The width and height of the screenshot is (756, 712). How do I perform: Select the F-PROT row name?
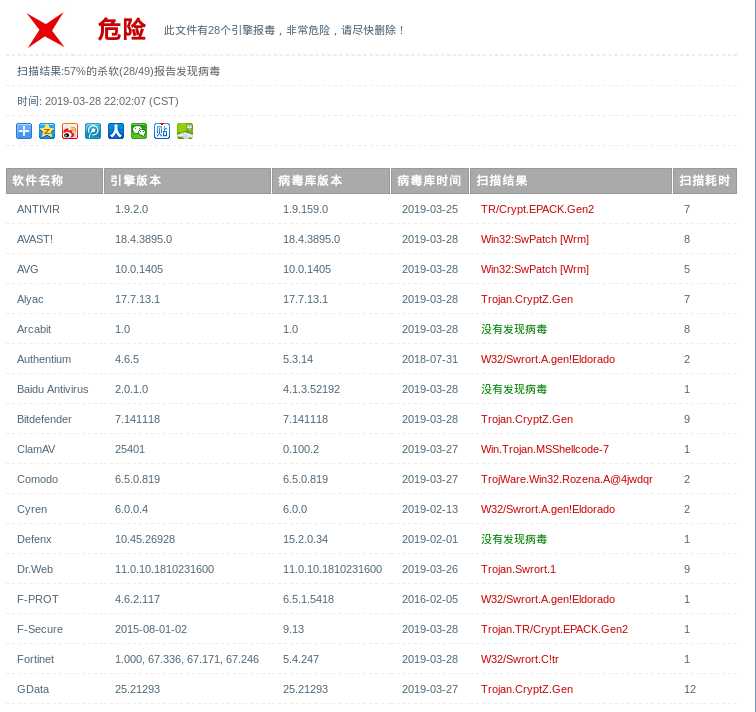[38, 599]
